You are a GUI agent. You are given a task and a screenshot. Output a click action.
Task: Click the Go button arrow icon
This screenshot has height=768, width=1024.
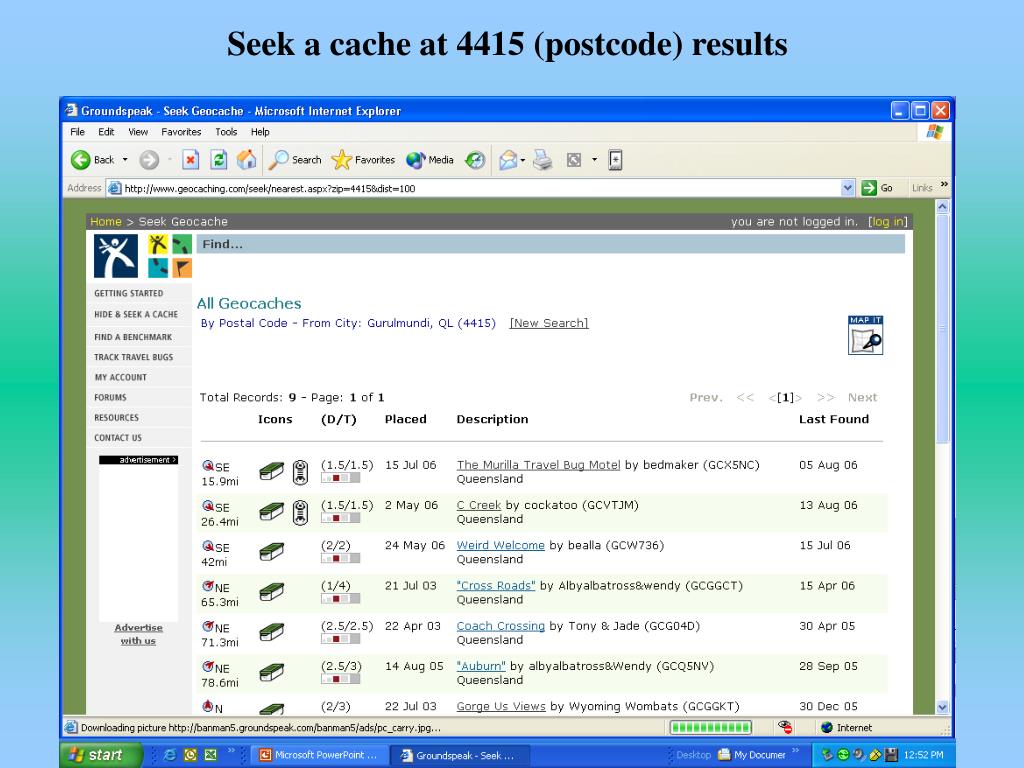point(869,188)
